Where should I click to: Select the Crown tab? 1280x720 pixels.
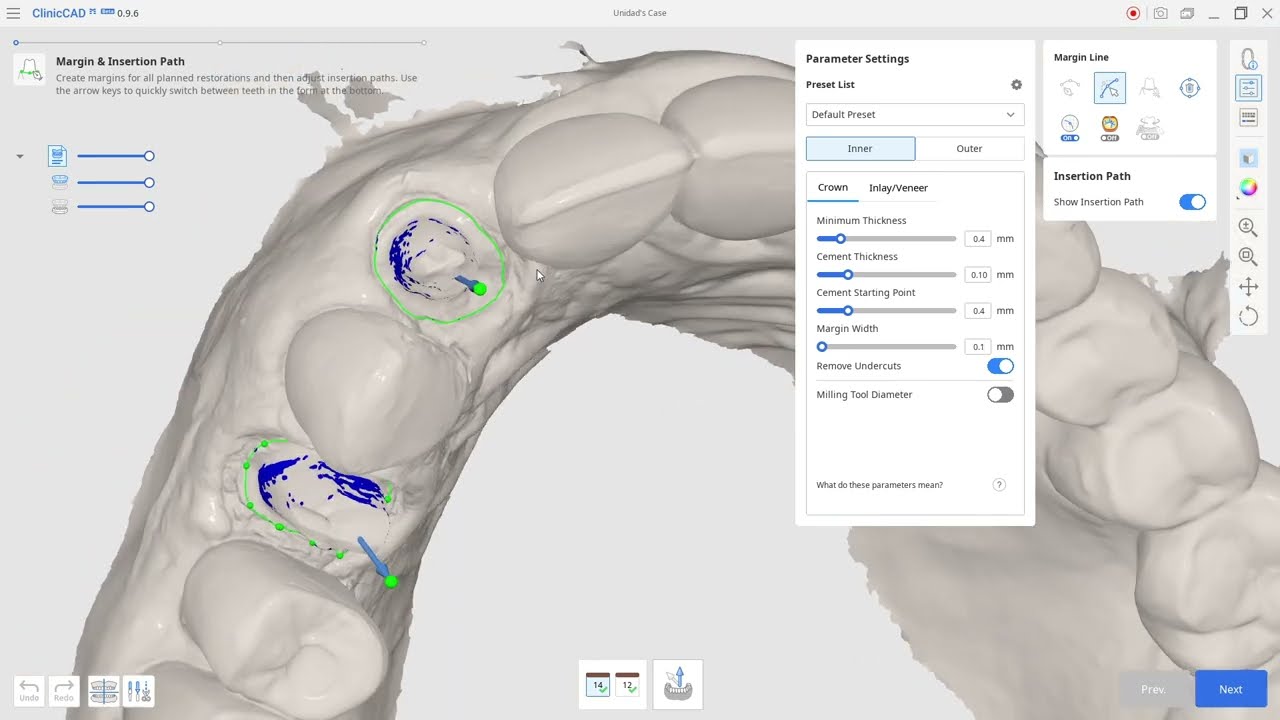click(832, 188)
